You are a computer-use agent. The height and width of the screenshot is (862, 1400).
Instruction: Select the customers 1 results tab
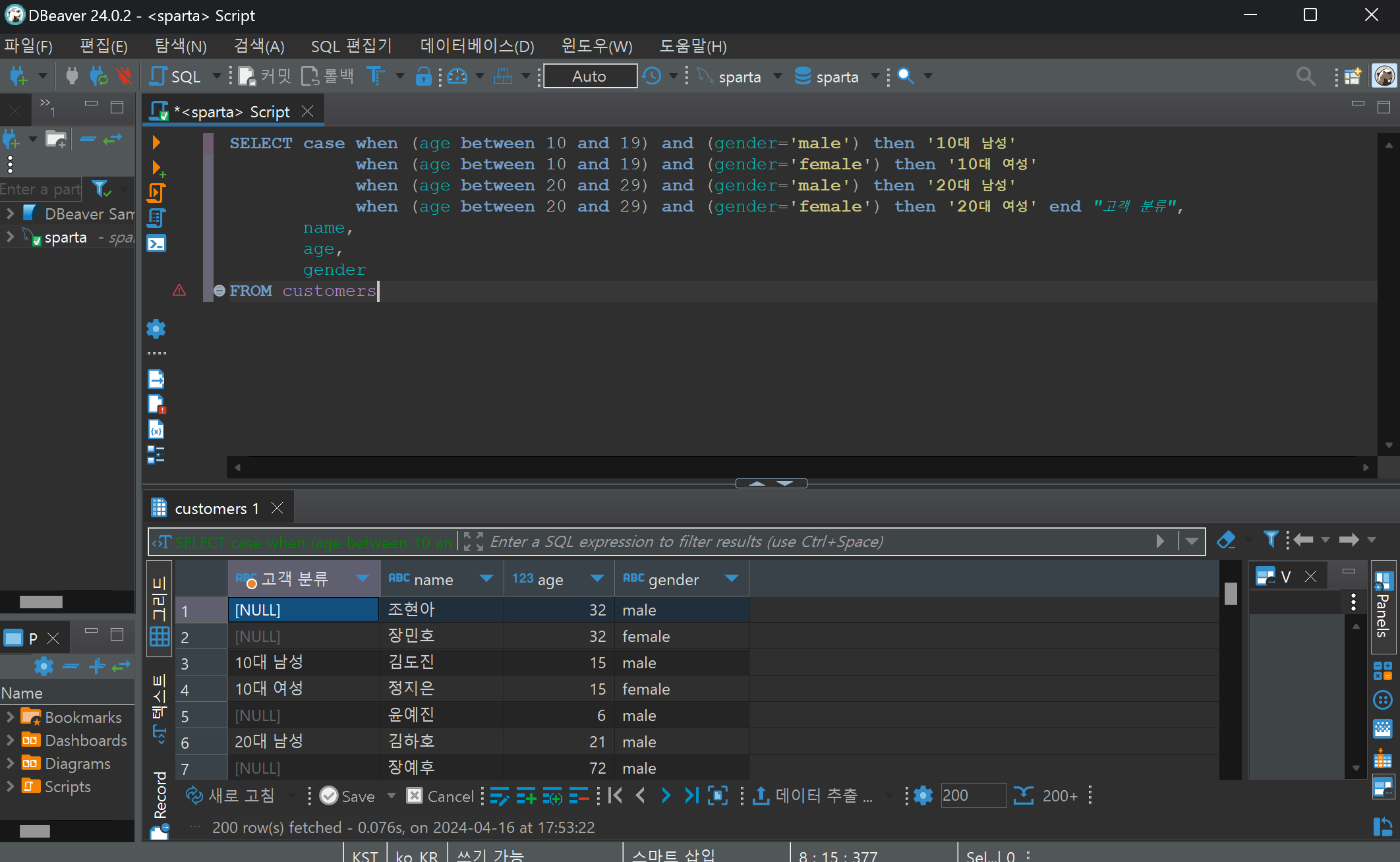tap(216, 509)
